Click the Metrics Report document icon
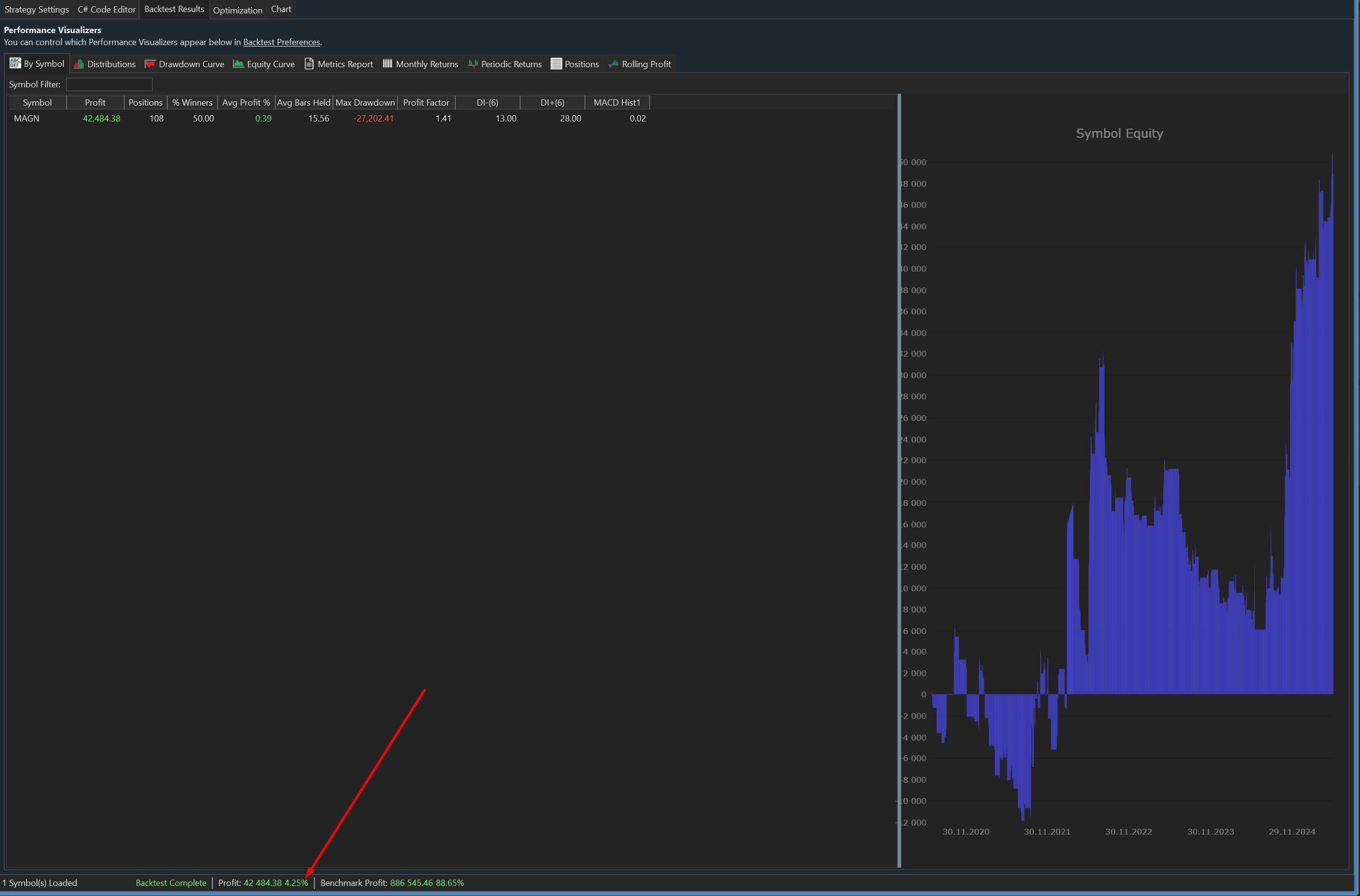 (x=309, y=64)
